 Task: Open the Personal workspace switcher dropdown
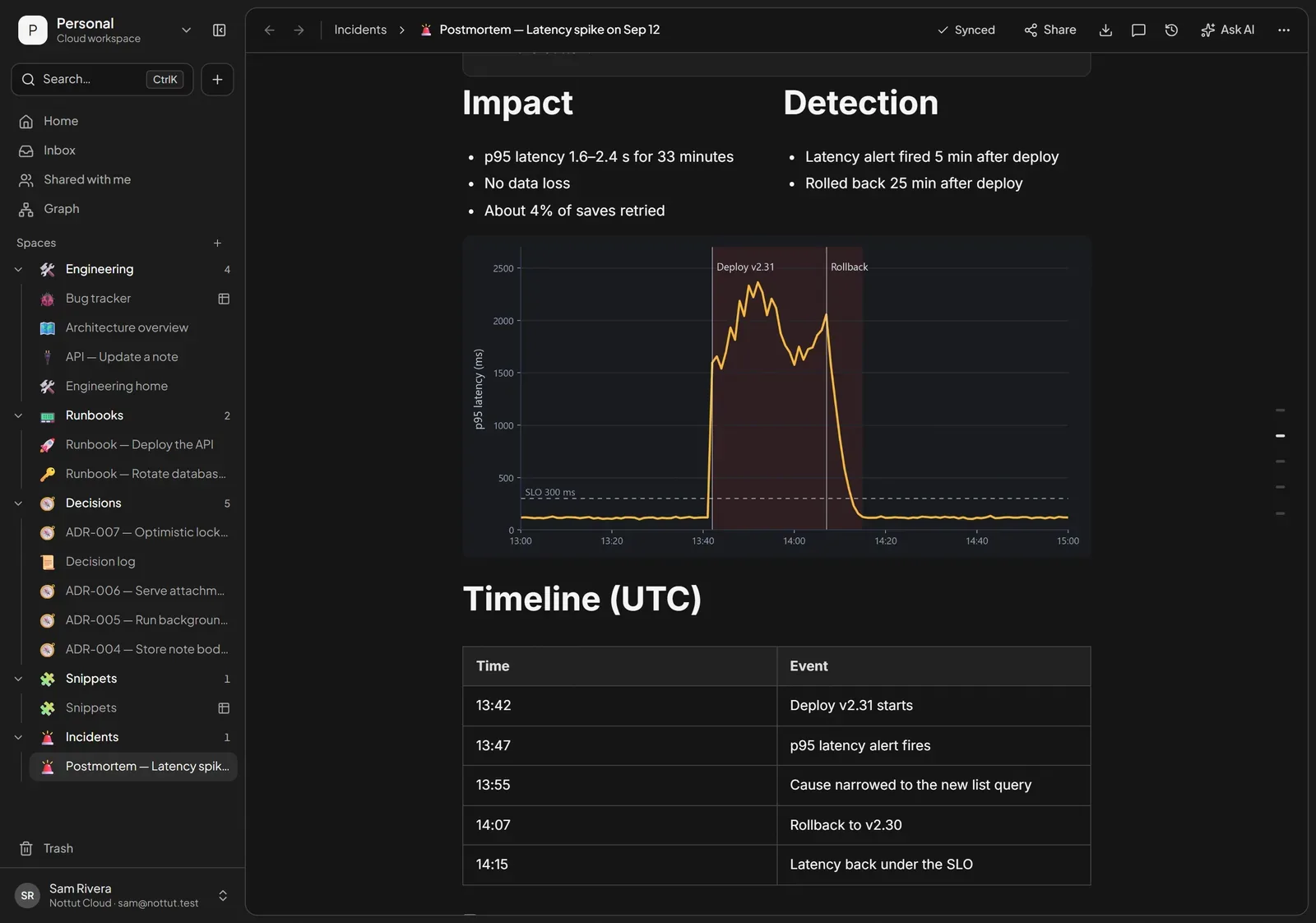(105, 30)
